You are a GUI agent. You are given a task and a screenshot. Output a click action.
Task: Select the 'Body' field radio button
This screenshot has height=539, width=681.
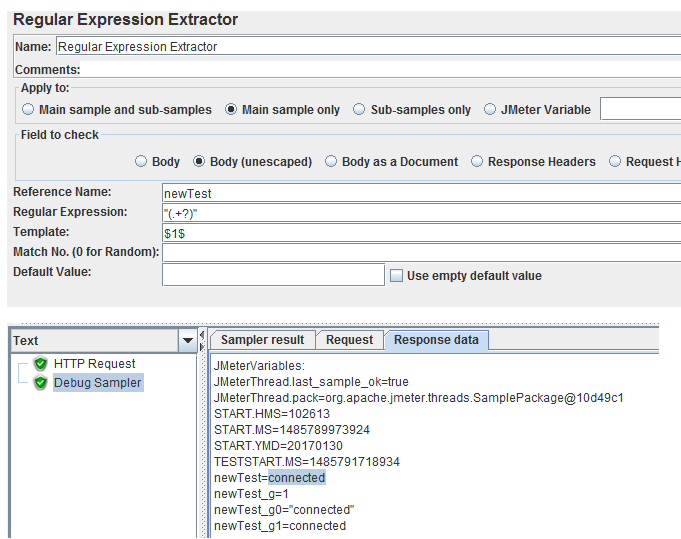tap(141, 162)
